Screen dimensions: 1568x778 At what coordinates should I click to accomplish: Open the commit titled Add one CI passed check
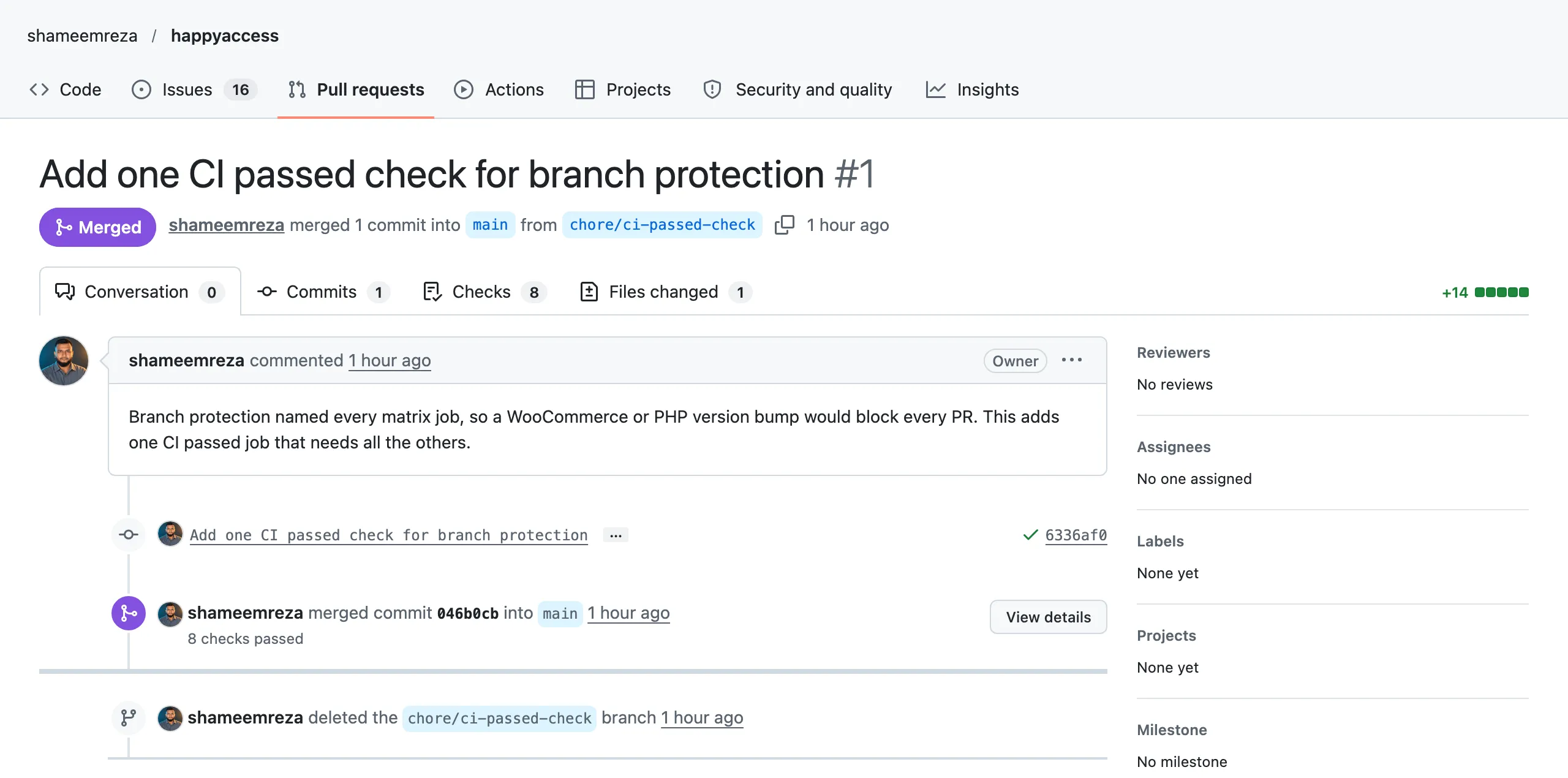388,535
